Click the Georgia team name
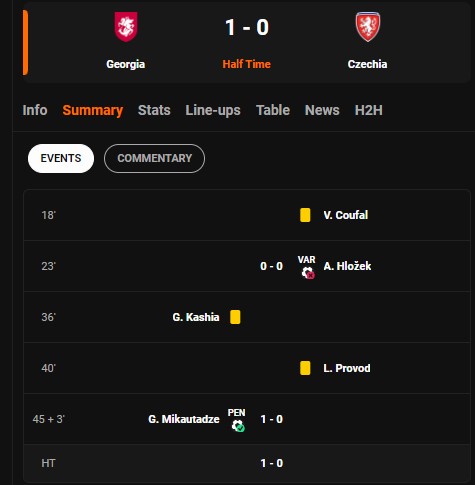475x485 pixels. (x=126, y=64)
